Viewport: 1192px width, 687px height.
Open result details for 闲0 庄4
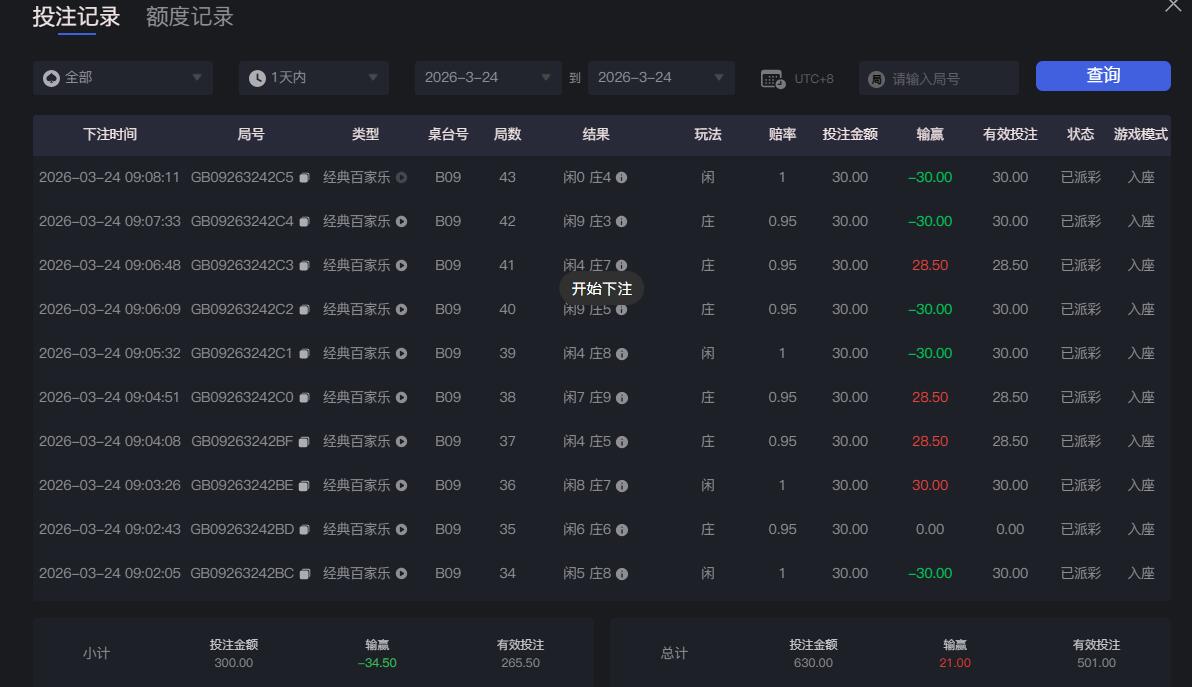tap(621, 177)
